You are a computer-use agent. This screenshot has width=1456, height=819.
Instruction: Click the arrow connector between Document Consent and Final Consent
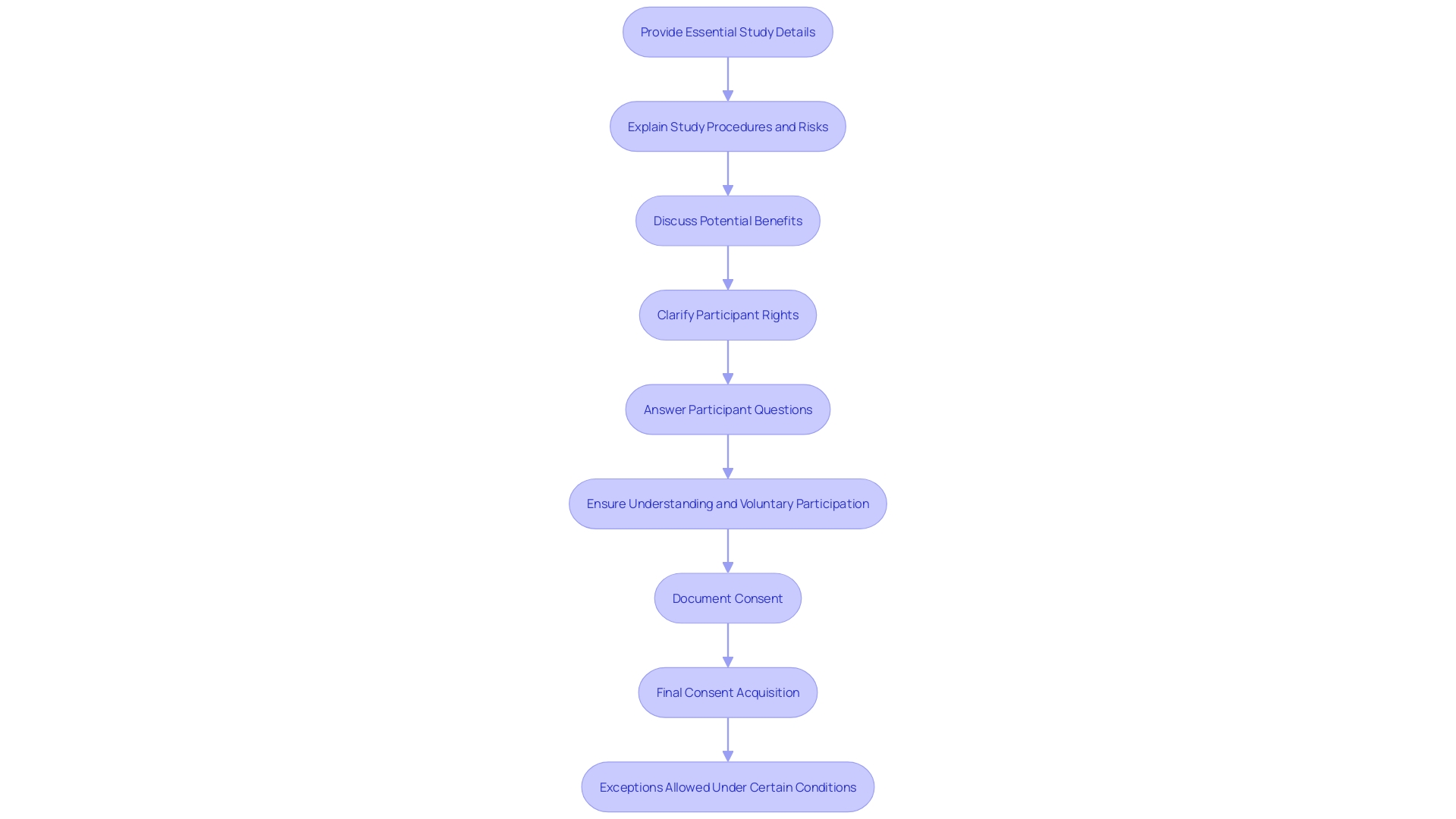point(728,644)
